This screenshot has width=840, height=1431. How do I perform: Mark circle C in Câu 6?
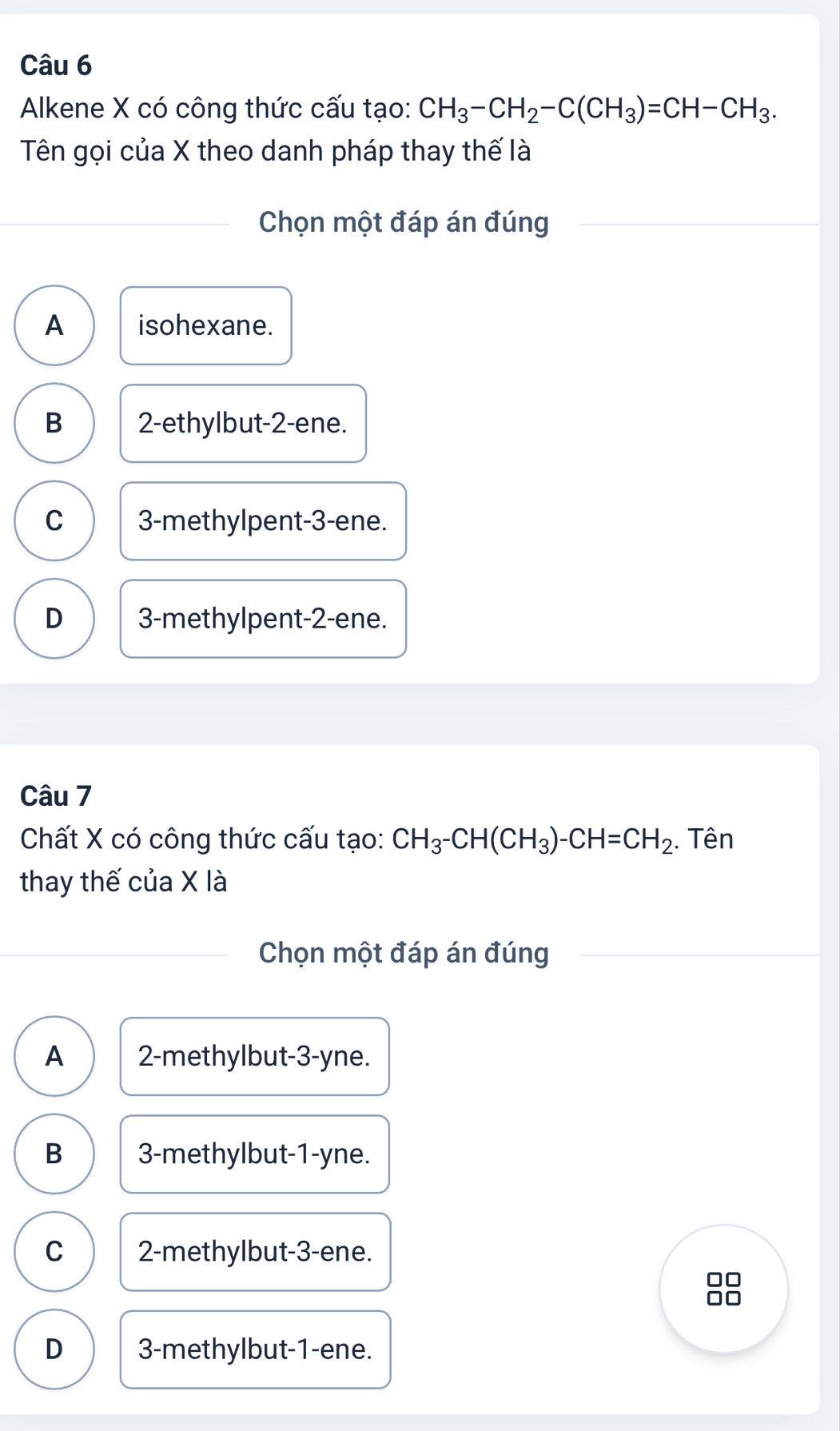[54, 520]
